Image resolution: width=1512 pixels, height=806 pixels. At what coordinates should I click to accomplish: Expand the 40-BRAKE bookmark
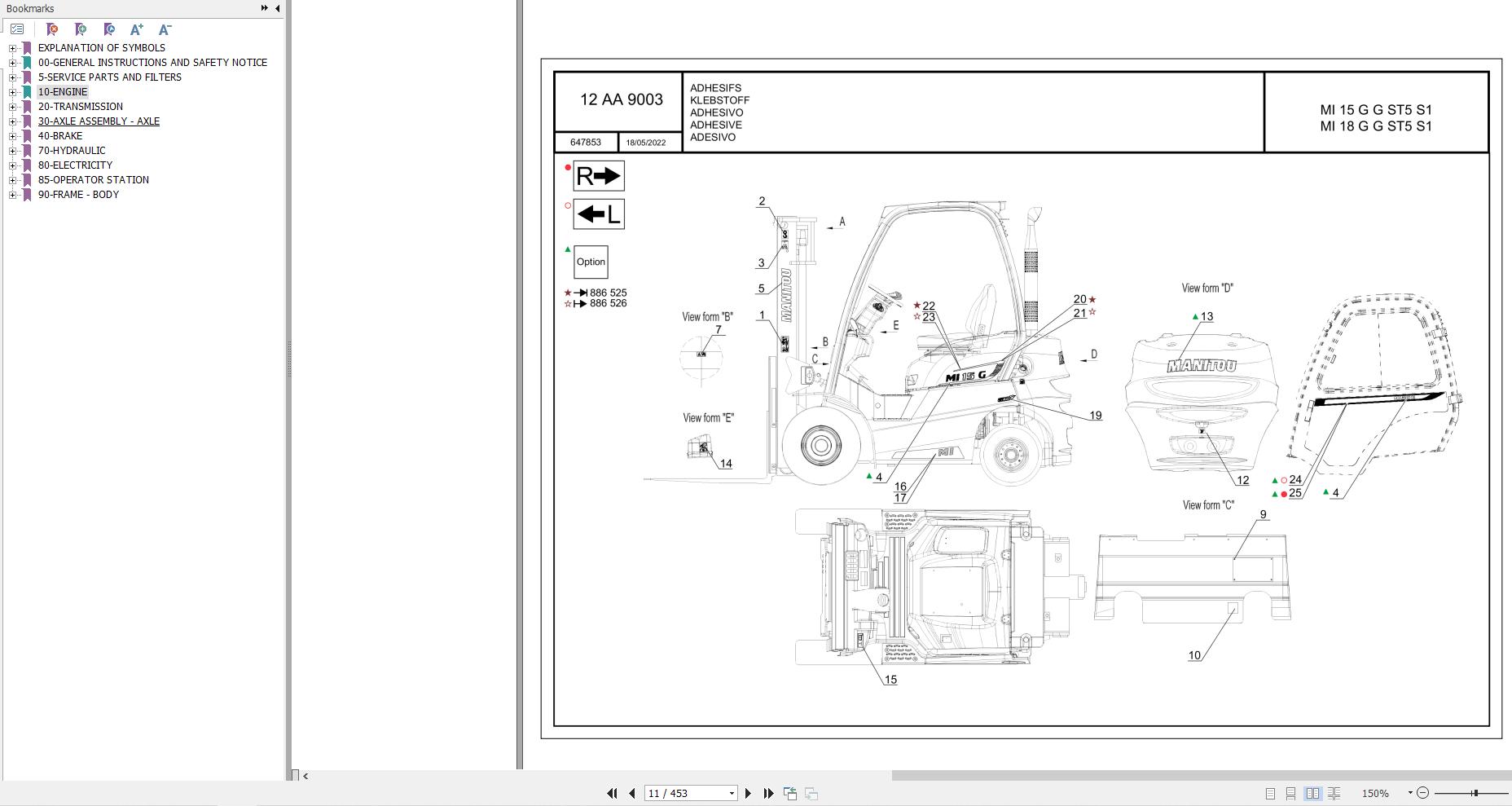pos(12,136)
